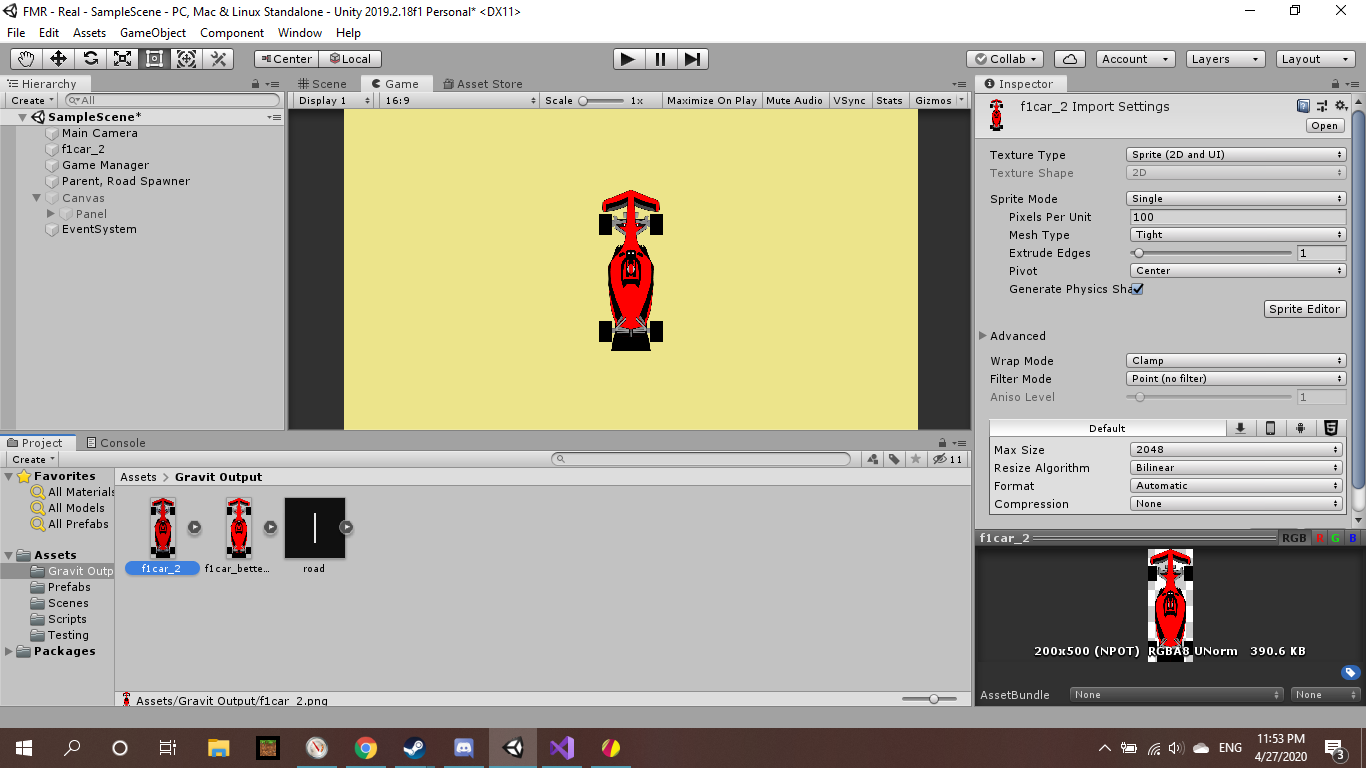Select the Rect Transform tool
This screenshot has height=768, width=1366.
(154, 59)
